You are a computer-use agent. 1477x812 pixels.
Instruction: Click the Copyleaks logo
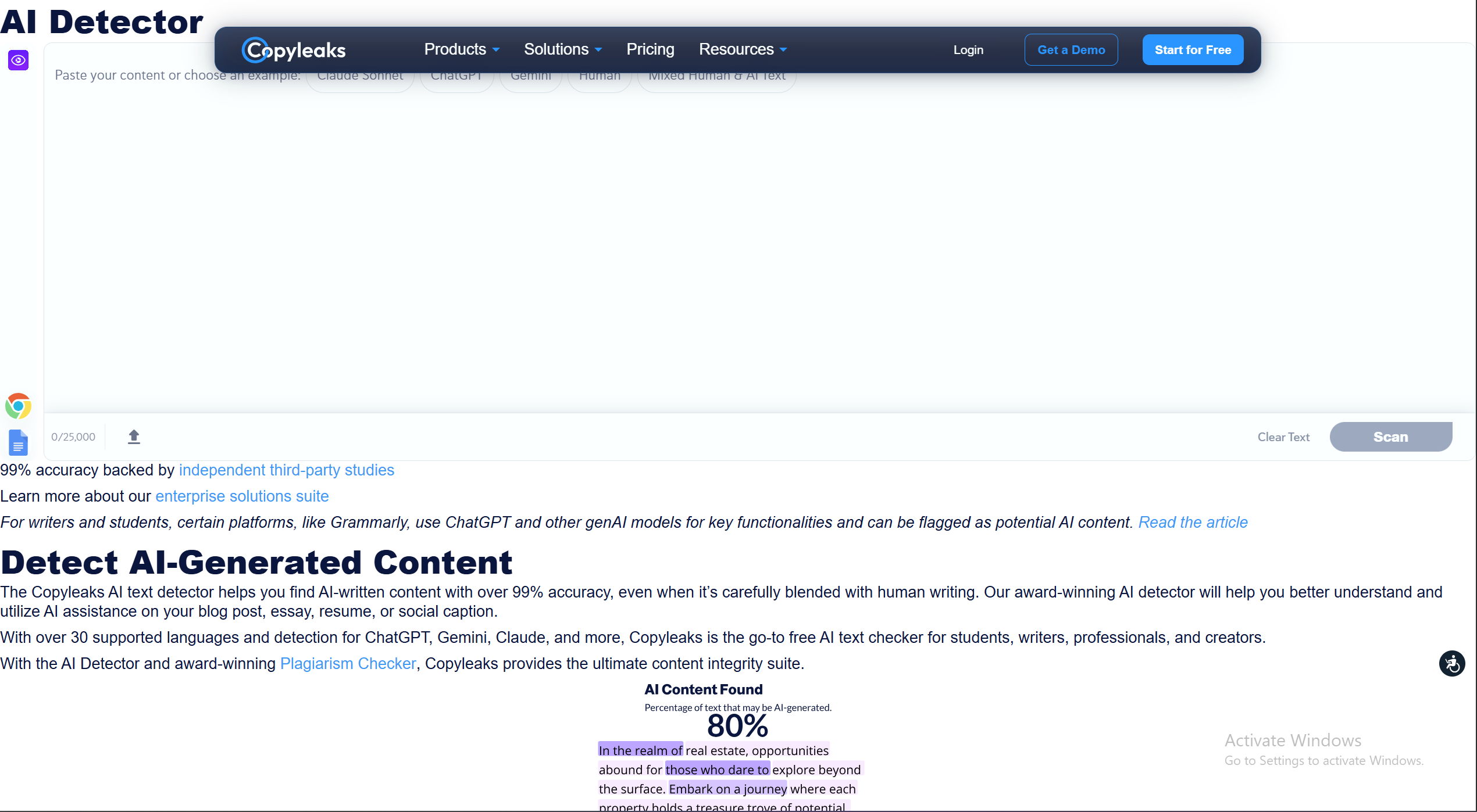pos(294,50)
